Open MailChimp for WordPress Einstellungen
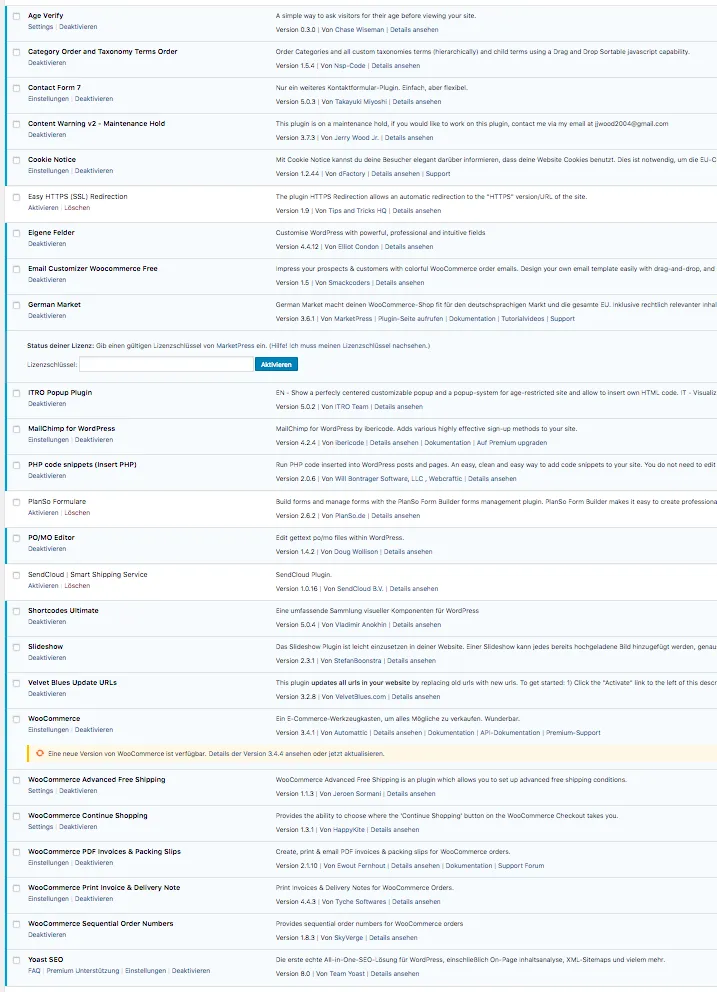Screen dimensions: 717x992 (x=48, y=440)
